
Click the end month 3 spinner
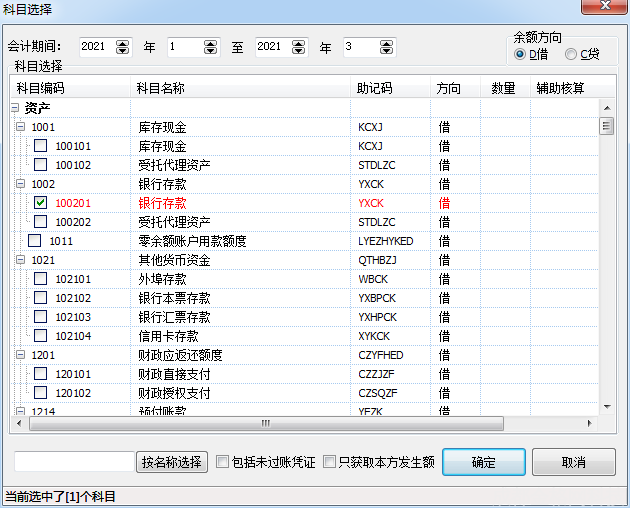pyautogui.click(x=385, y=47)
